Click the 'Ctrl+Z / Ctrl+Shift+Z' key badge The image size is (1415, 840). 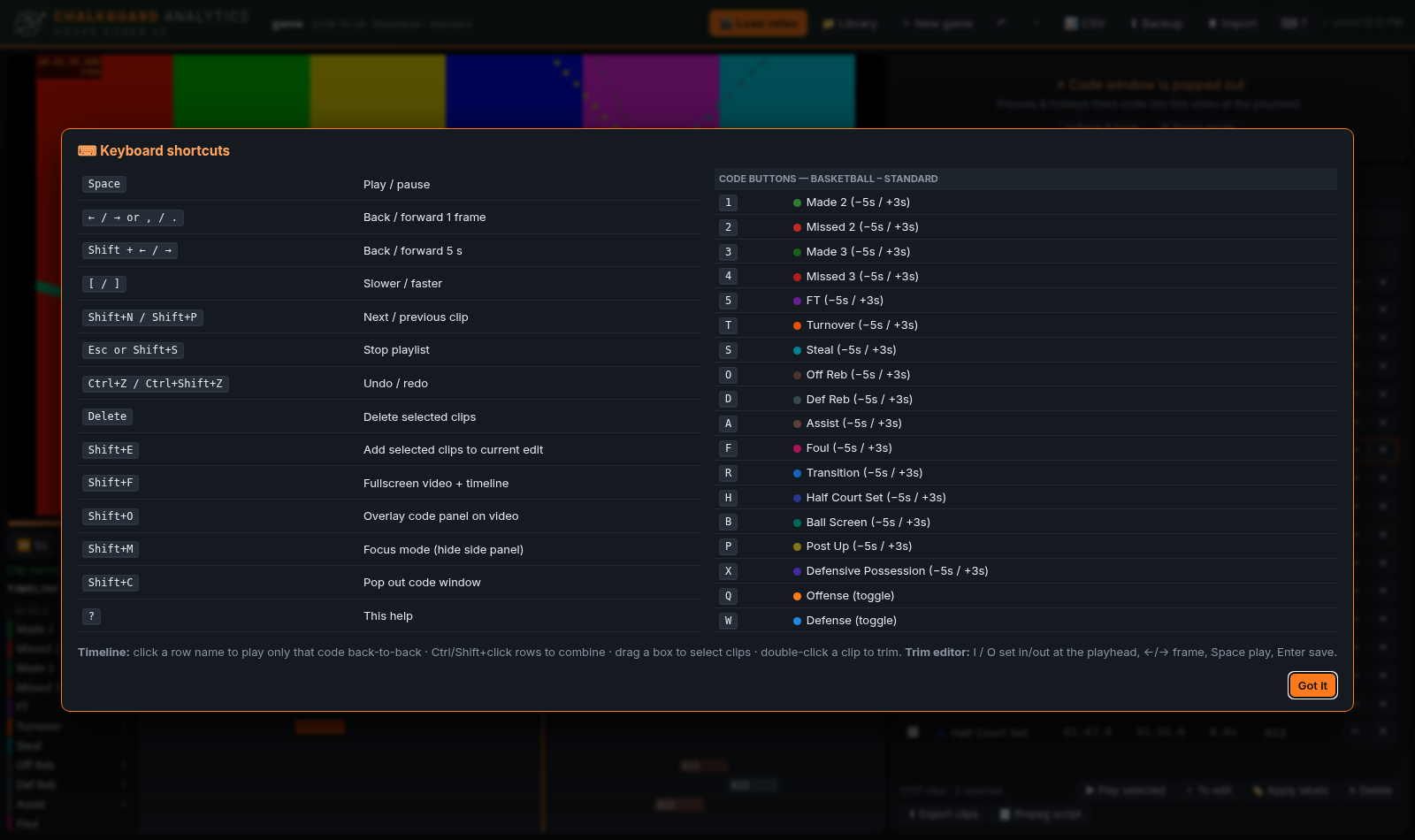click(x=156, y=384)
